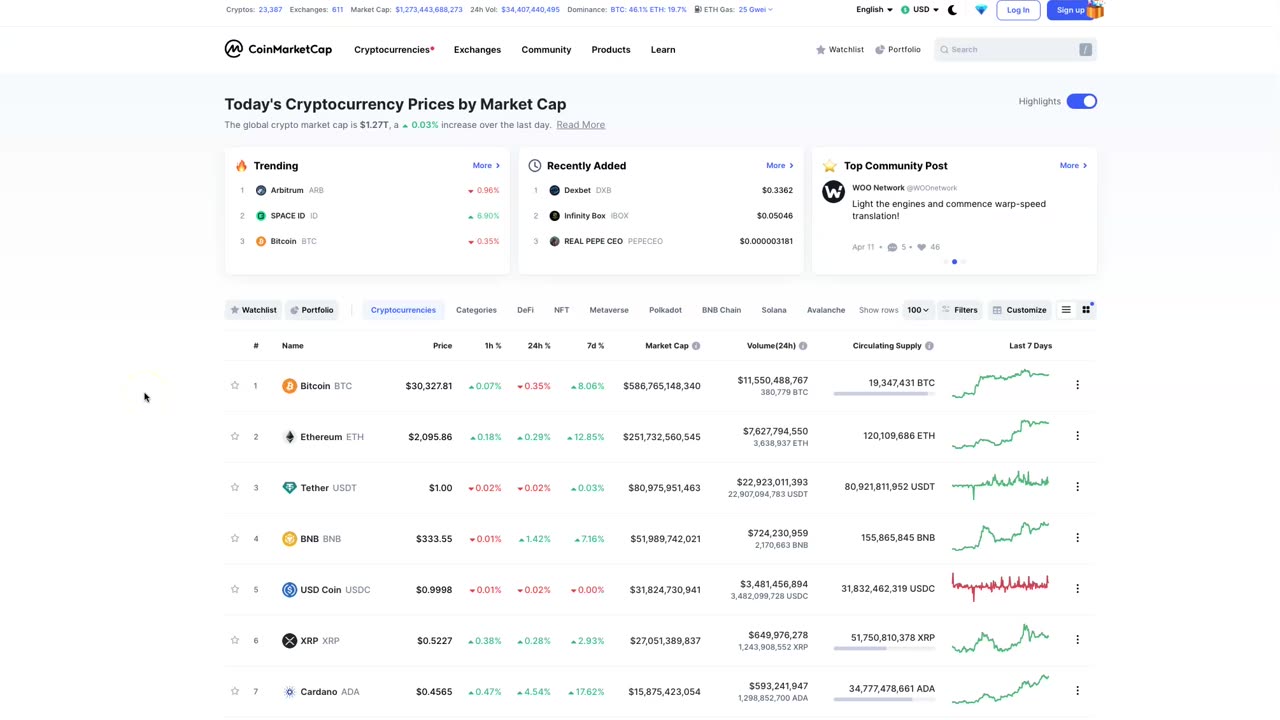Select the DeFi tab
This screenshot has height=720, width=1280.
(x=525, y=310)
